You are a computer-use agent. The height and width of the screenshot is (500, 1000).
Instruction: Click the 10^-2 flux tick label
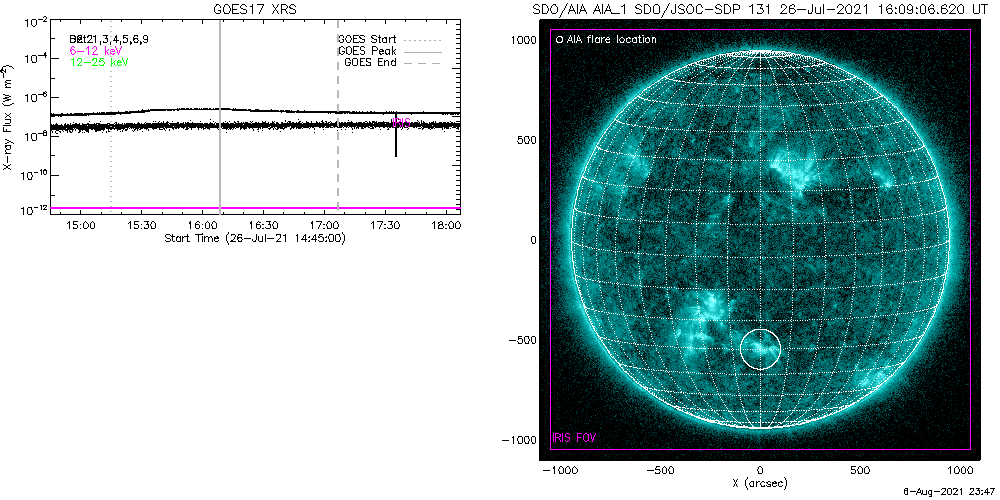35,22
